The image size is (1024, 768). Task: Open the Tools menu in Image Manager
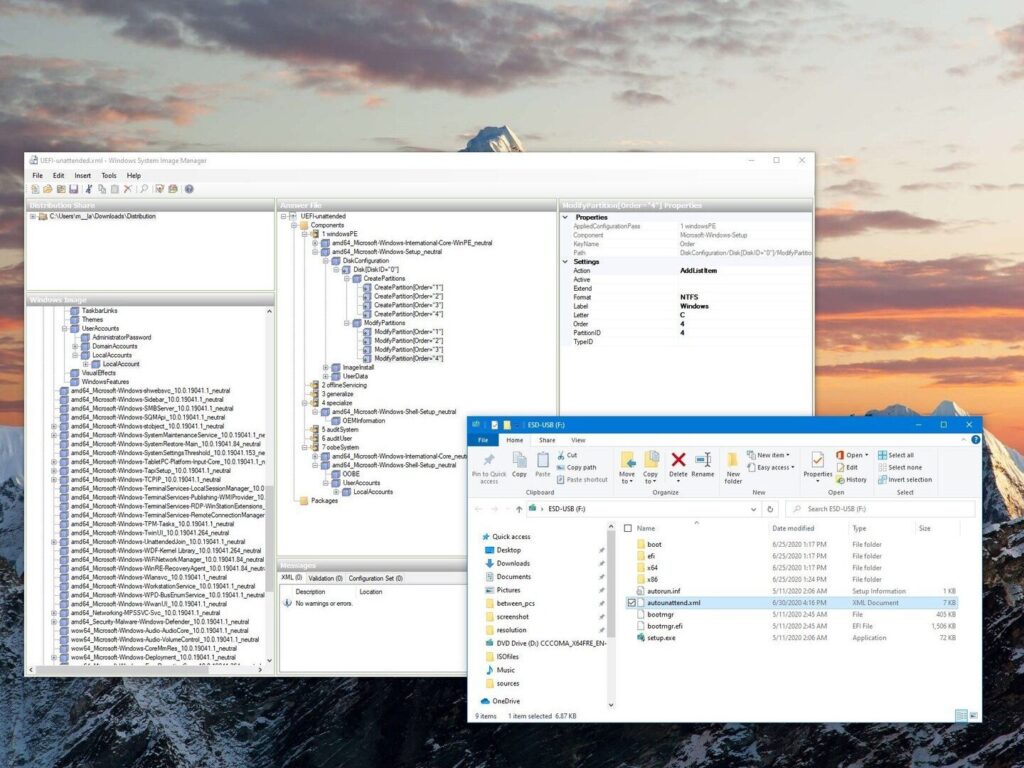tap(108, 175)
